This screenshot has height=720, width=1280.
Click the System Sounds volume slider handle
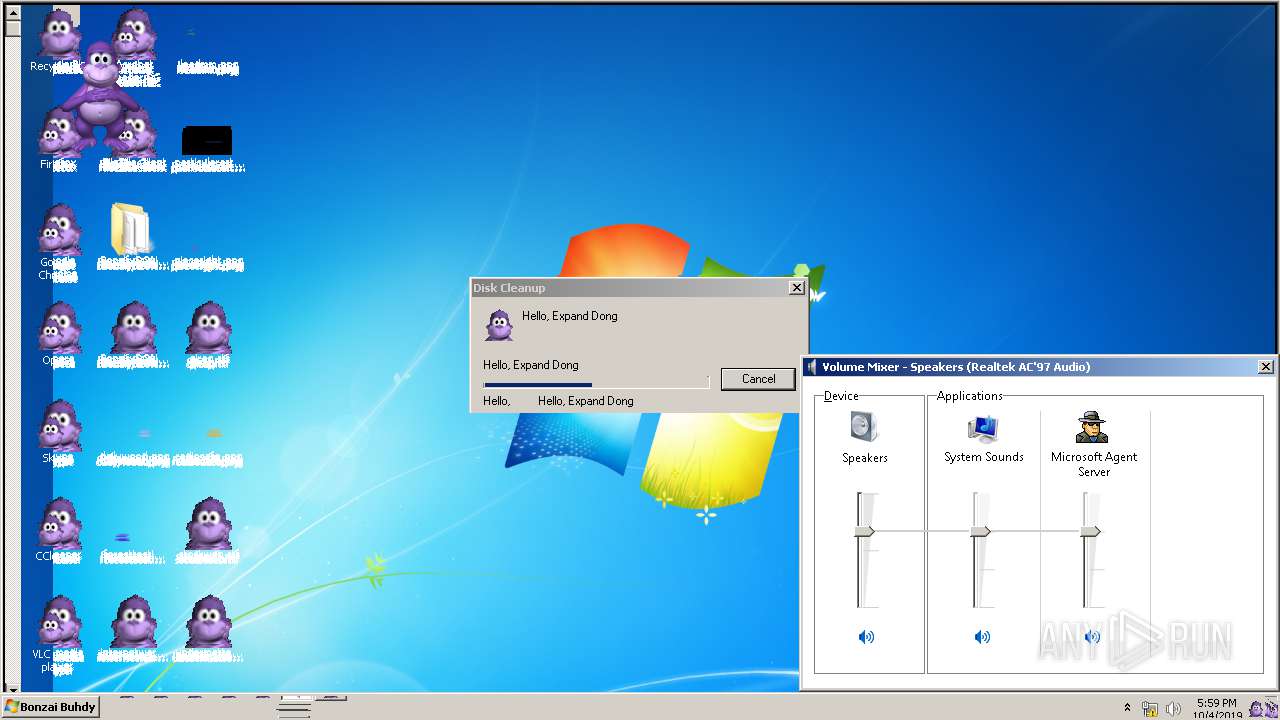point(981,532)
